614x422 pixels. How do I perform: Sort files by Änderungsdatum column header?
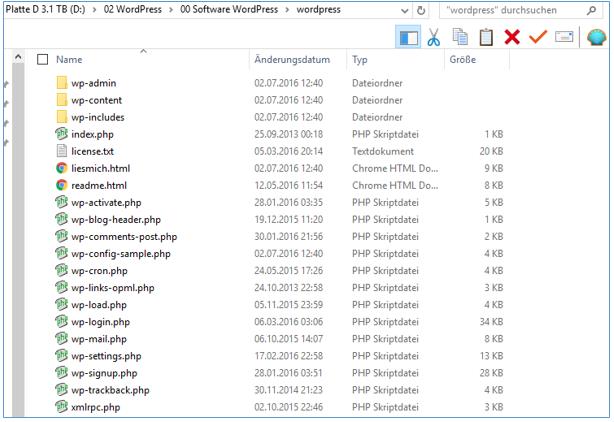tap(293, 59)
